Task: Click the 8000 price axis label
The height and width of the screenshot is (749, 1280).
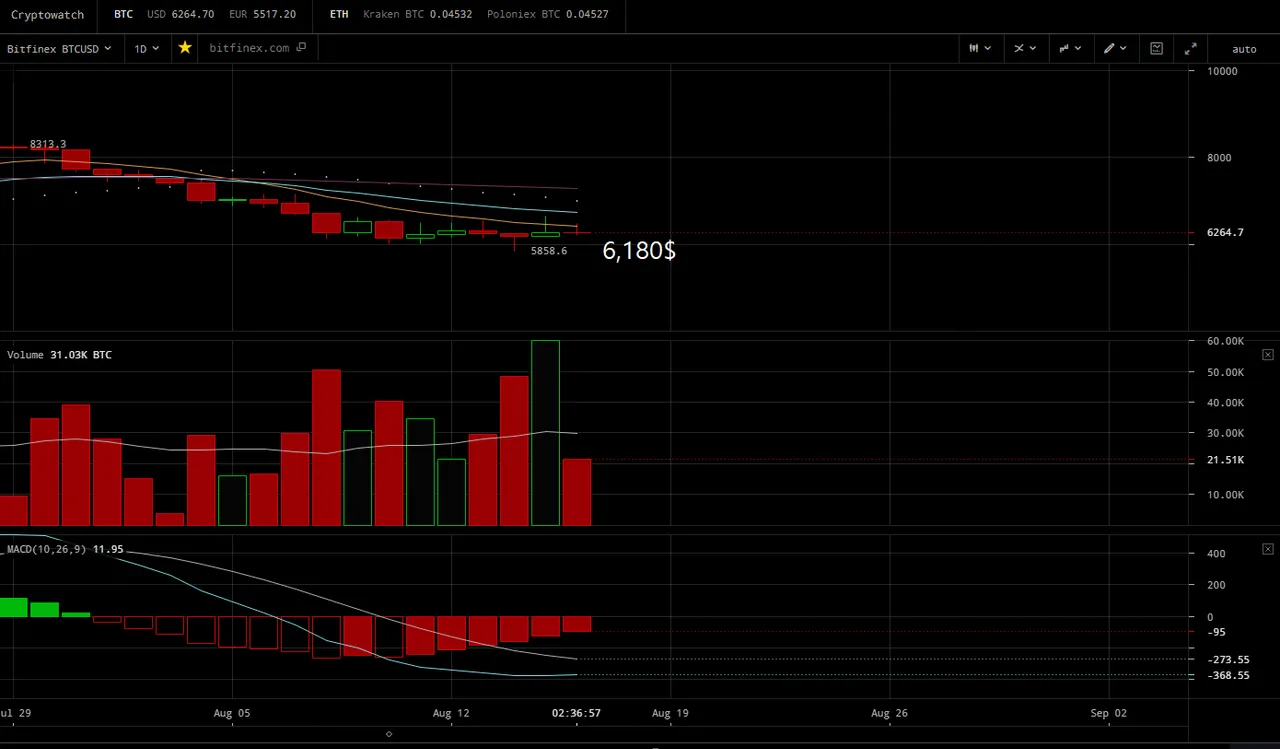Action: pyautogui.click(x=1219, y=157)
